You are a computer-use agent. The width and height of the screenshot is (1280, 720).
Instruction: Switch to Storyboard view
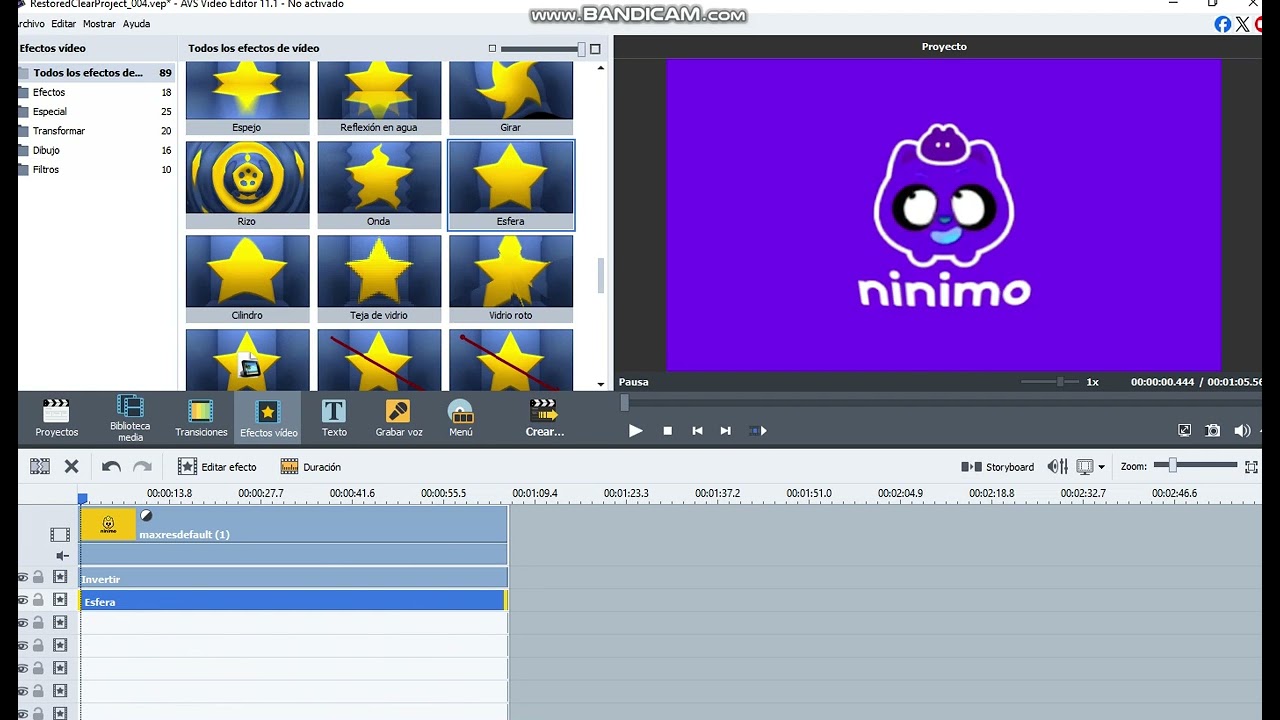(997, 467)
